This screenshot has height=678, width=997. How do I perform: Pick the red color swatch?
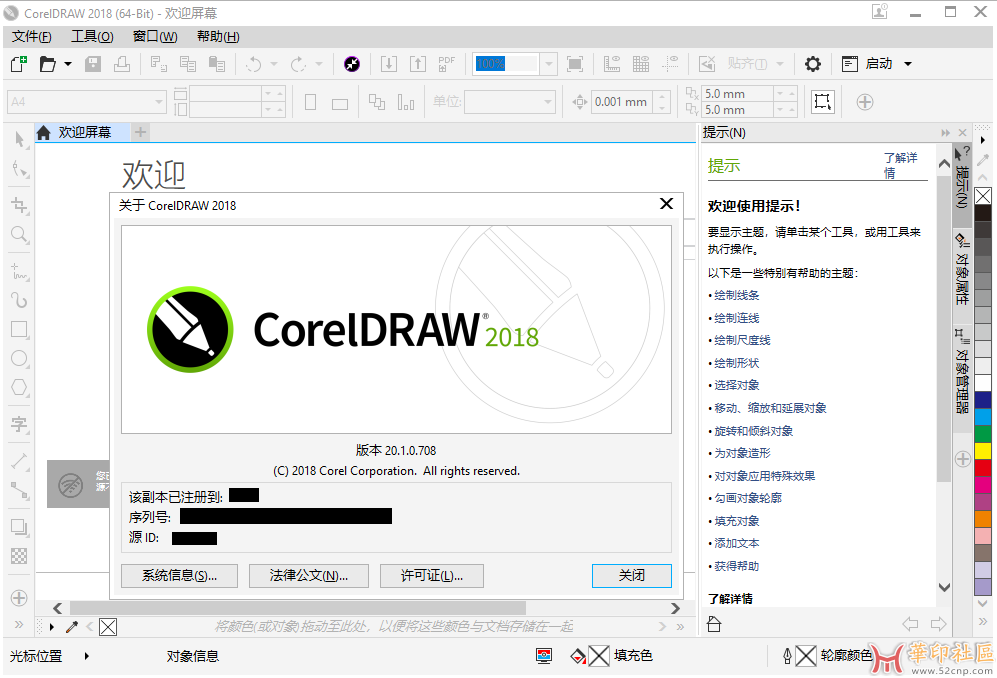pos(983,467)
